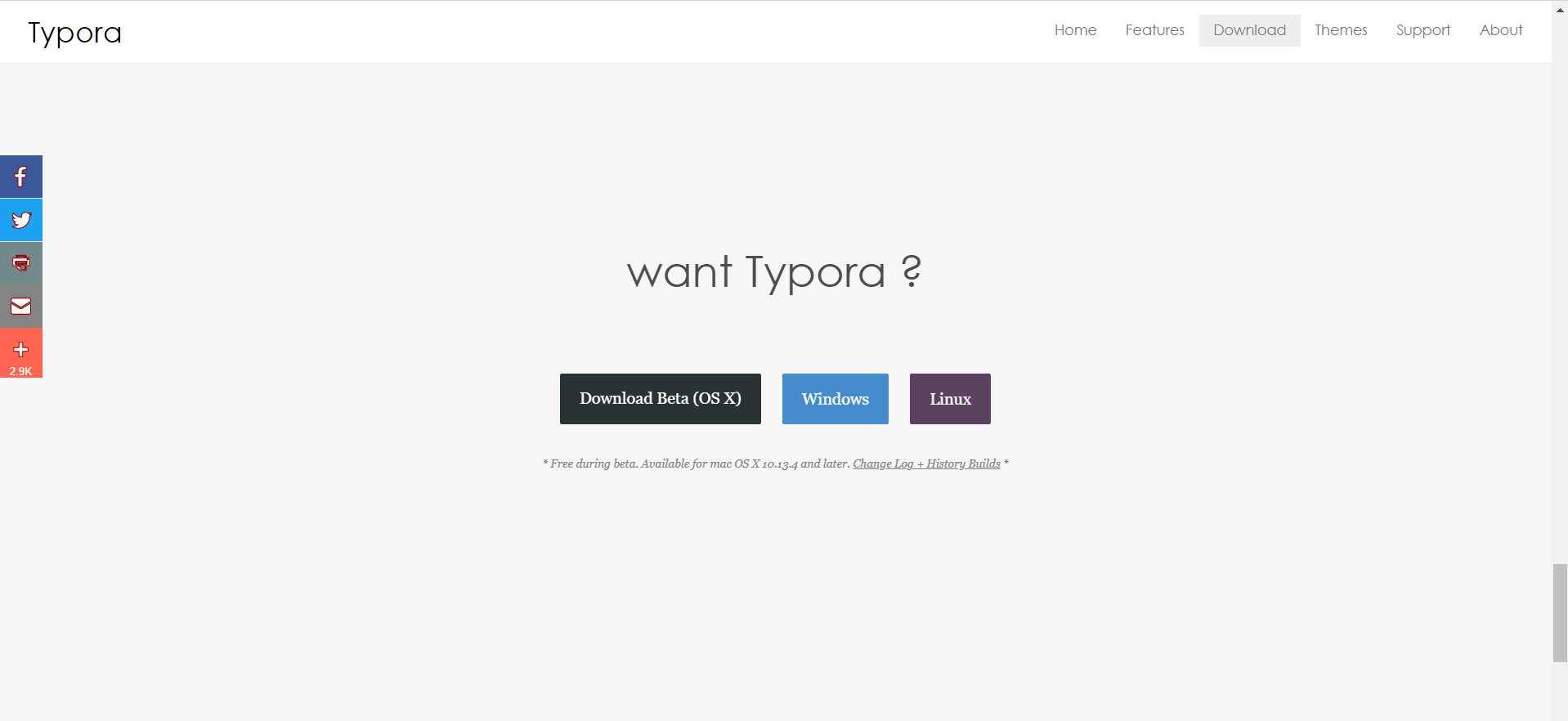Choose the Linux download button

(950, 399)
